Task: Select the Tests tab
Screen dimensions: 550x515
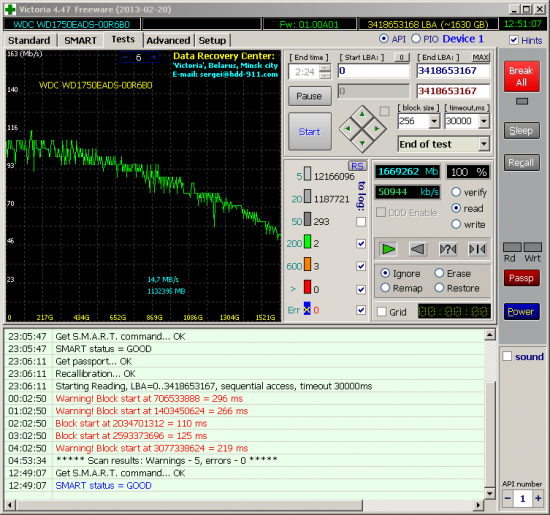Action: (x=123, y=39)
